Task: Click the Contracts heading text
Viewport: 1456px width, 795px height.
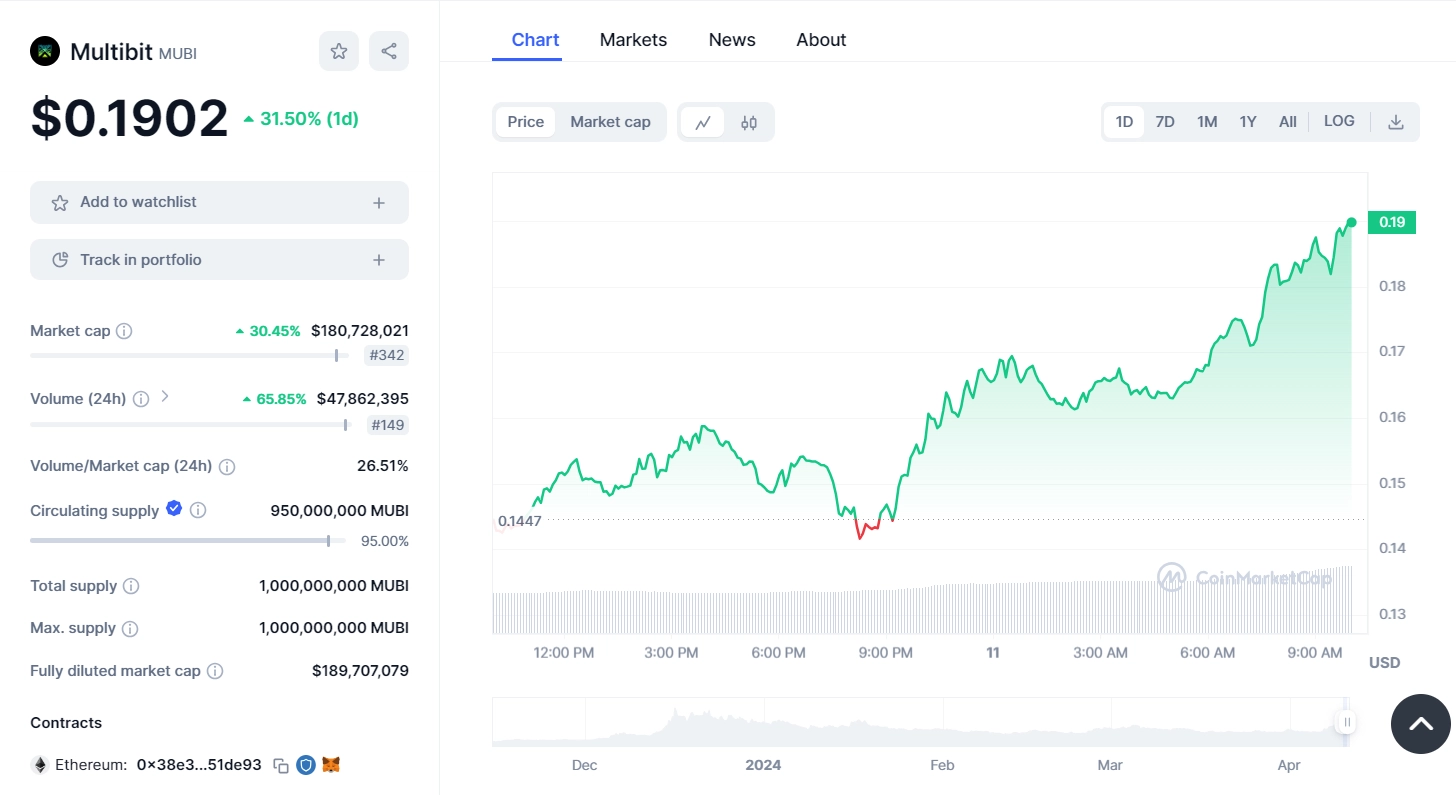Action: click(x=66, y=723)
